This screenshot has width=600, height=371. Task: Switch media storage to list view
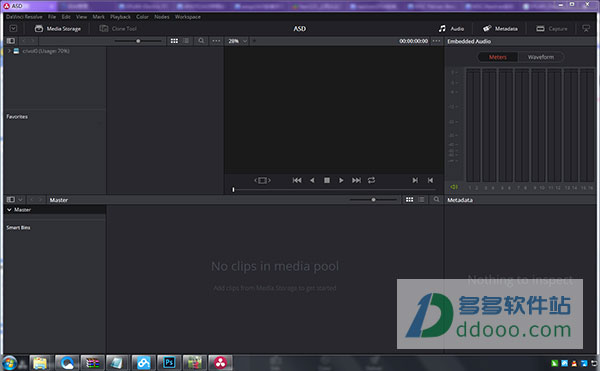(x=186, y=41)
